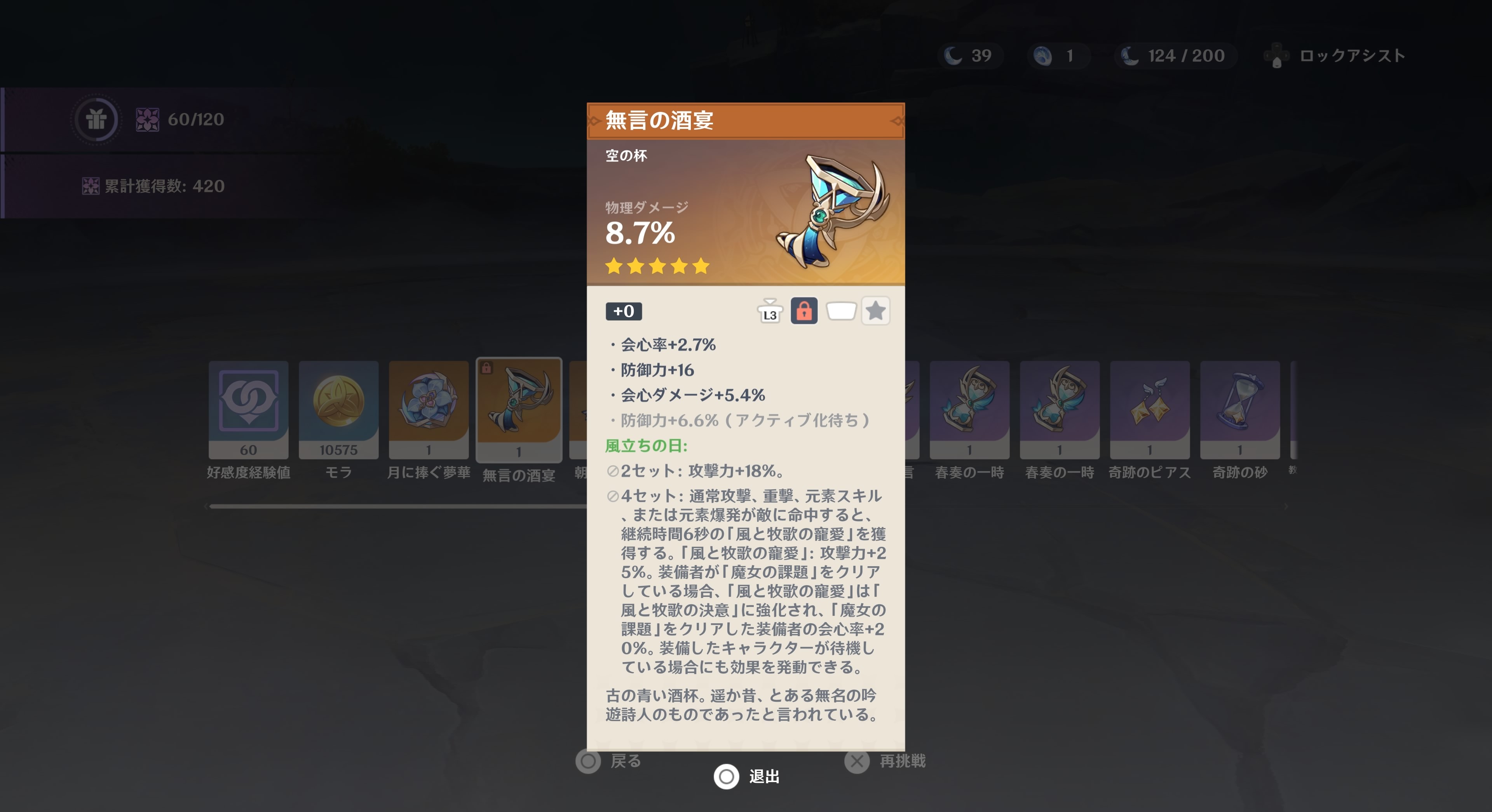The width and height of the screenshot is (1492, 812).
Task: Toggle the red lock icon on artifact
Action: 804,311
